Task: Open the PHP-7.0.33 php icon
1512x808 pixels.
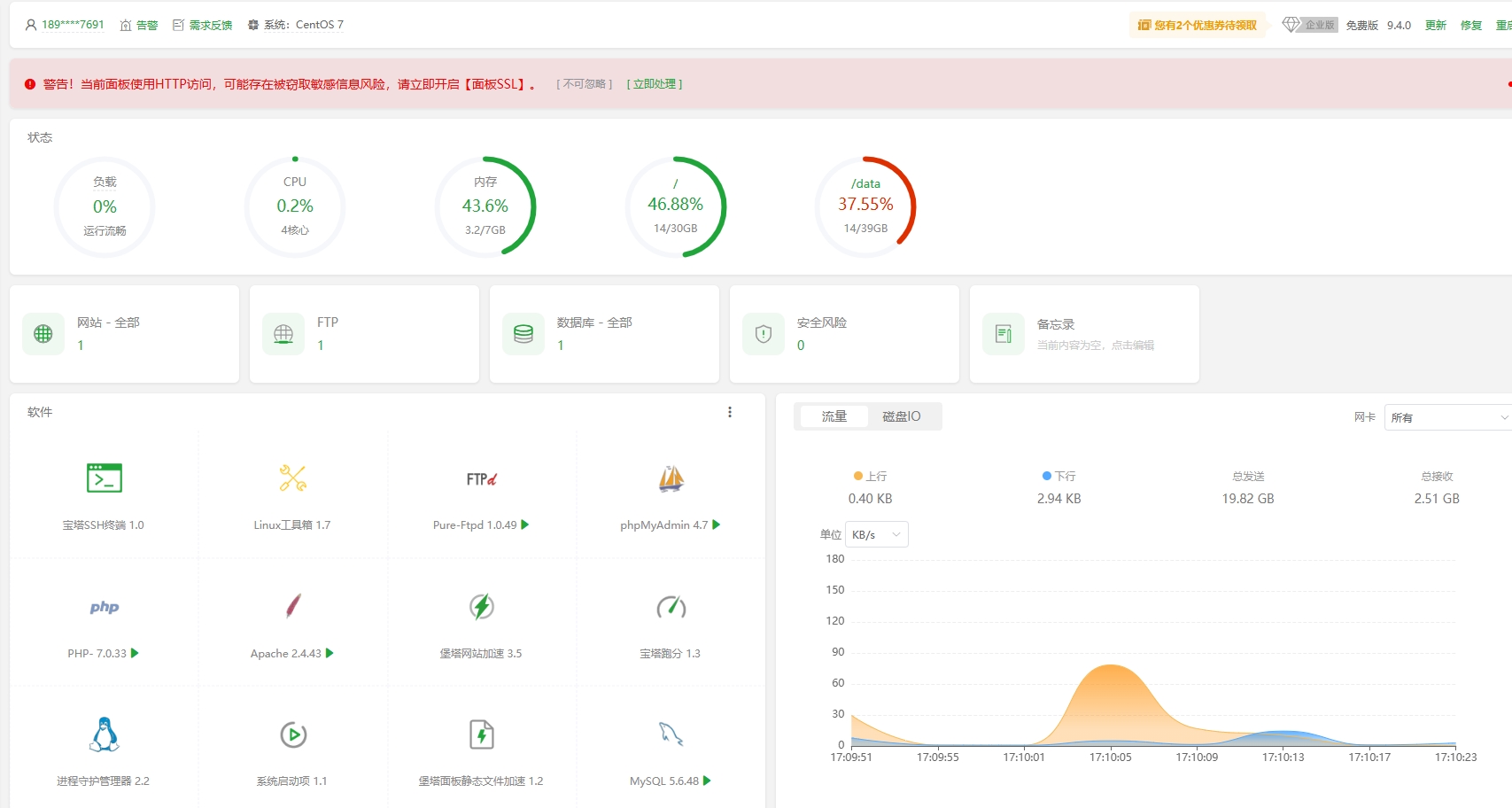Action: point(105,607)
